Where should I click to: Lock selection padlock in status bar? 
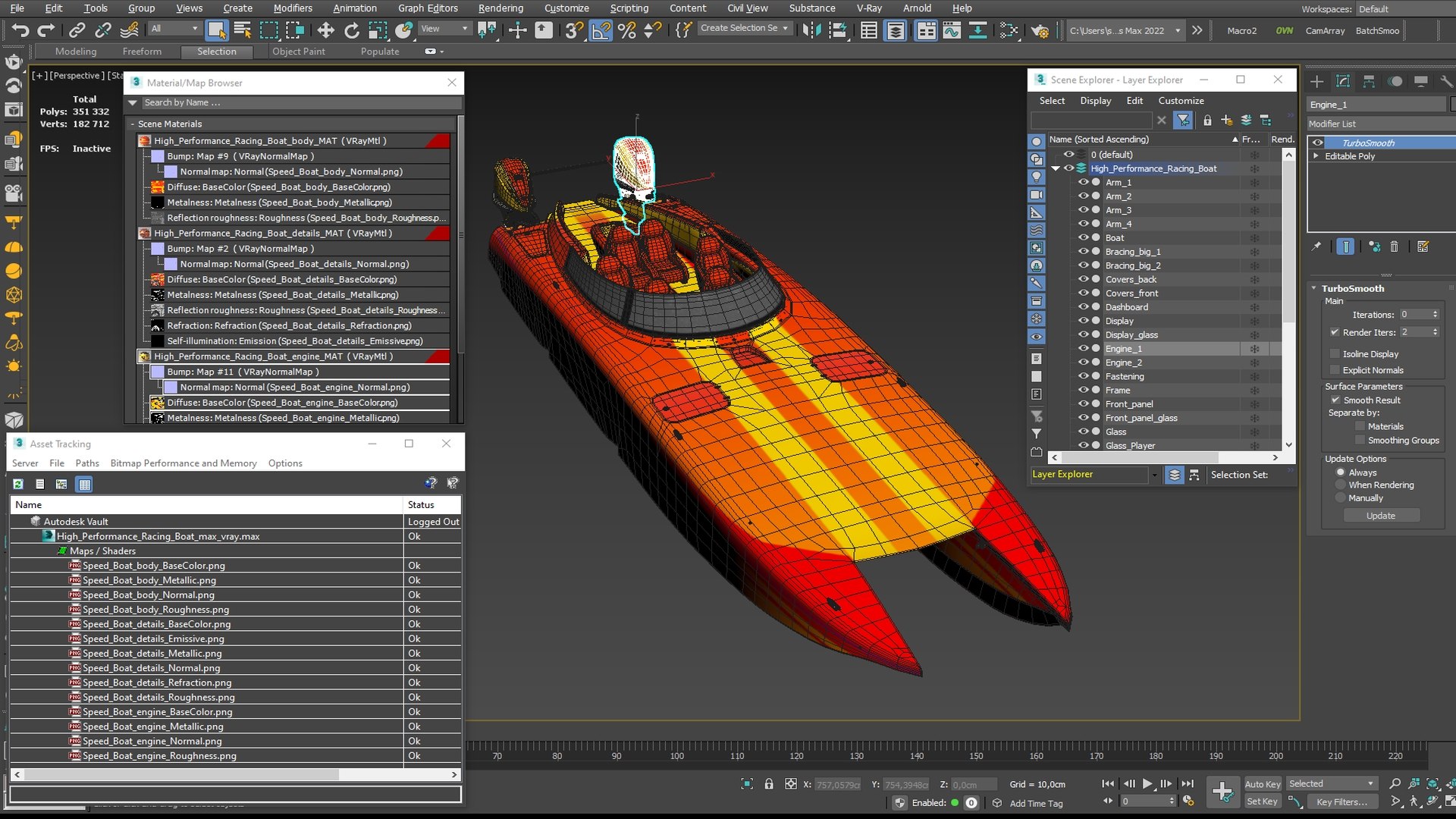coord(769,784)
